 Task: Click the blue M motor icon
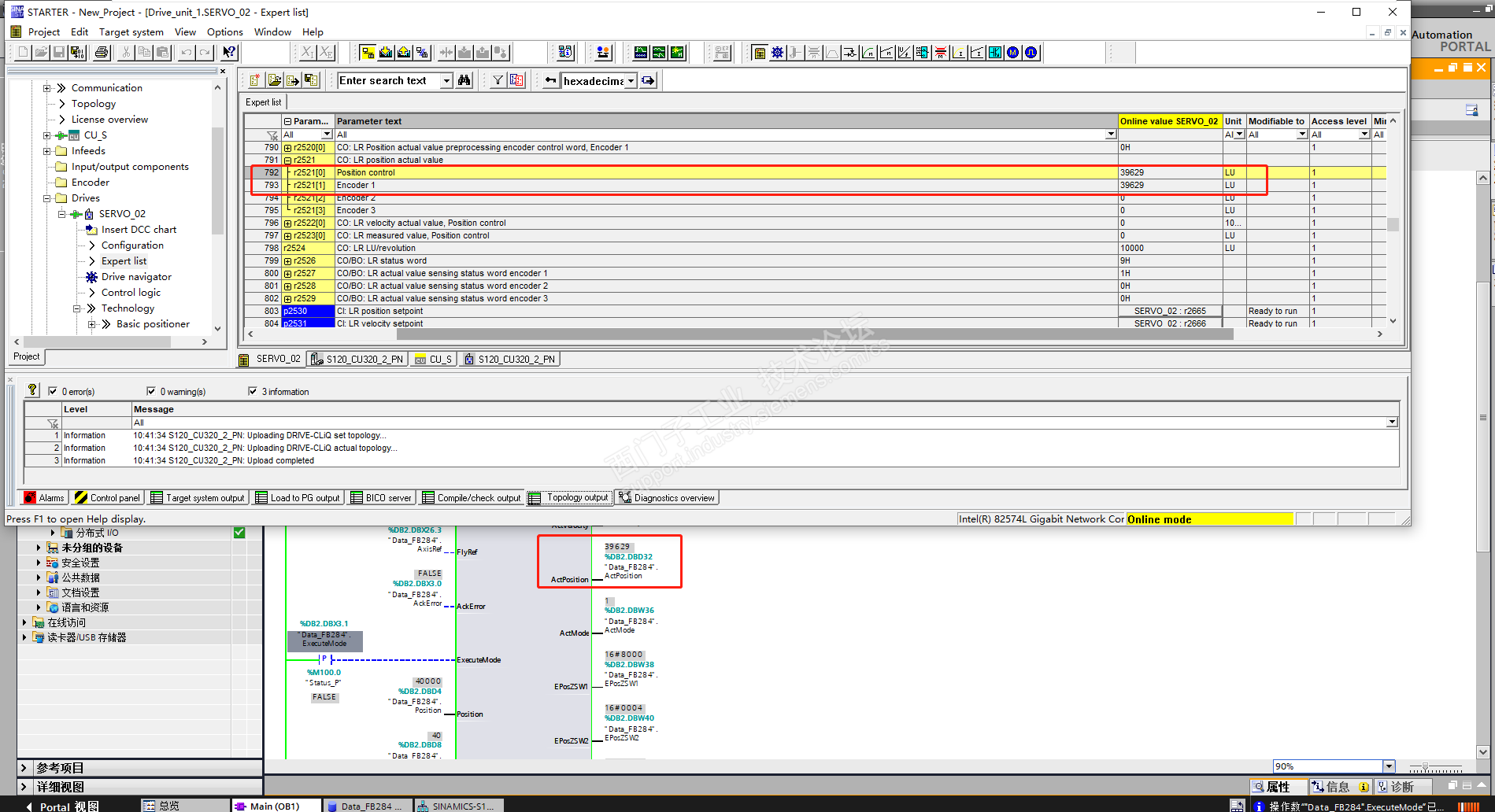click(x=1012, y=53)
